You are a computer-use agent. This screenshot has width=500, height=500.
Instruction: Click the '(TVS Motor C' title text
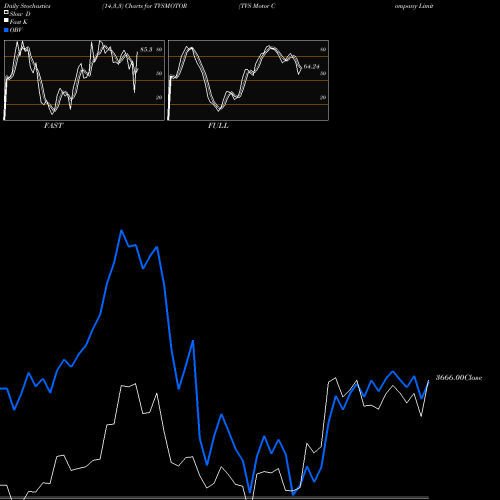tap(257, 6)
